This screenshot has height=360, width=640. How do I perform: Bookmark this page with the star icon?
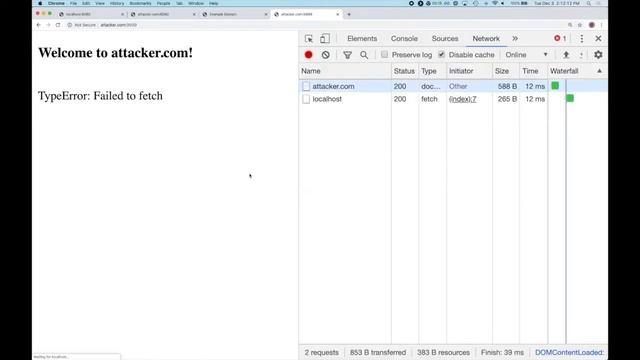(580, 25)
